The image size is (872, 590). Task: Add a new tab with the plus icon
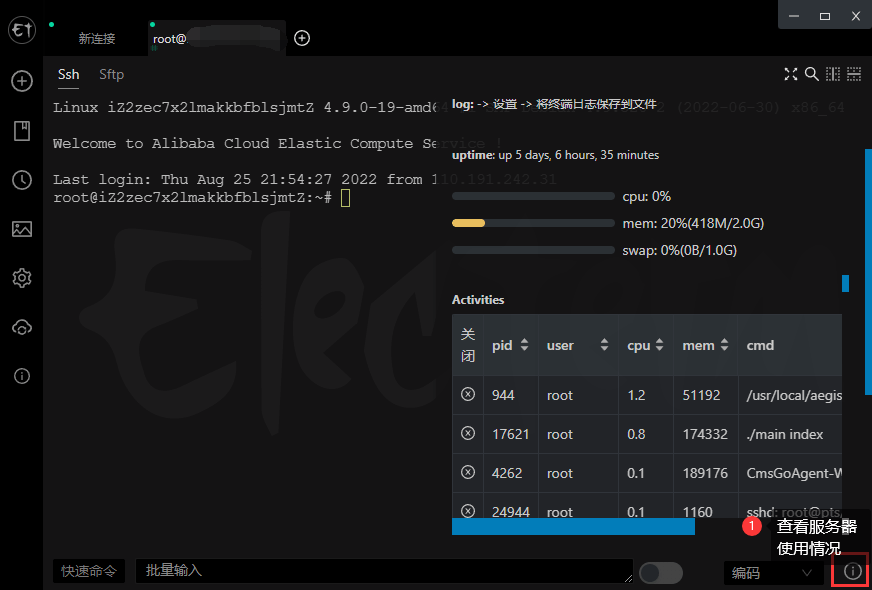(x=302, y=38)
